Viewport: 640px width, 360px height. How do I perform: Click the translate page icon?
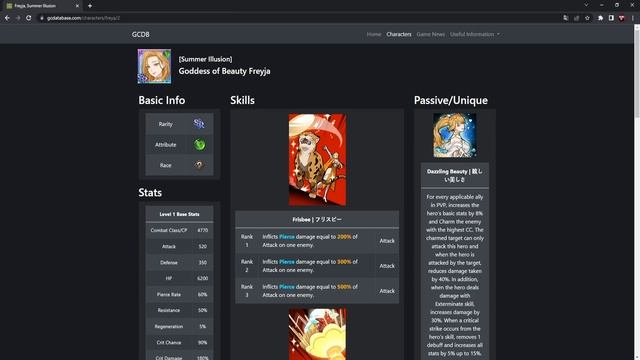(566, 18)
